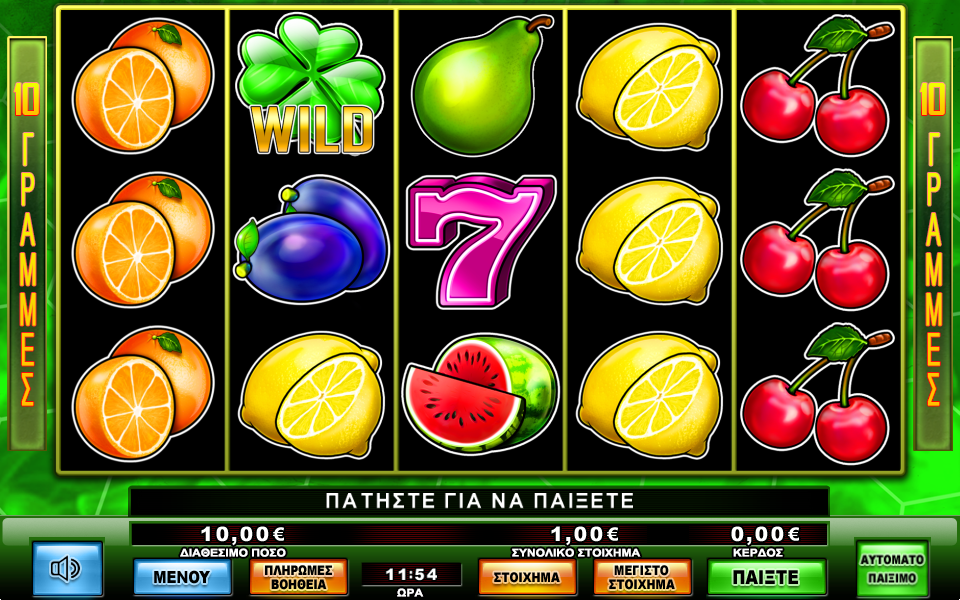Click the middle lemon in fourth reel

[650, 241]
